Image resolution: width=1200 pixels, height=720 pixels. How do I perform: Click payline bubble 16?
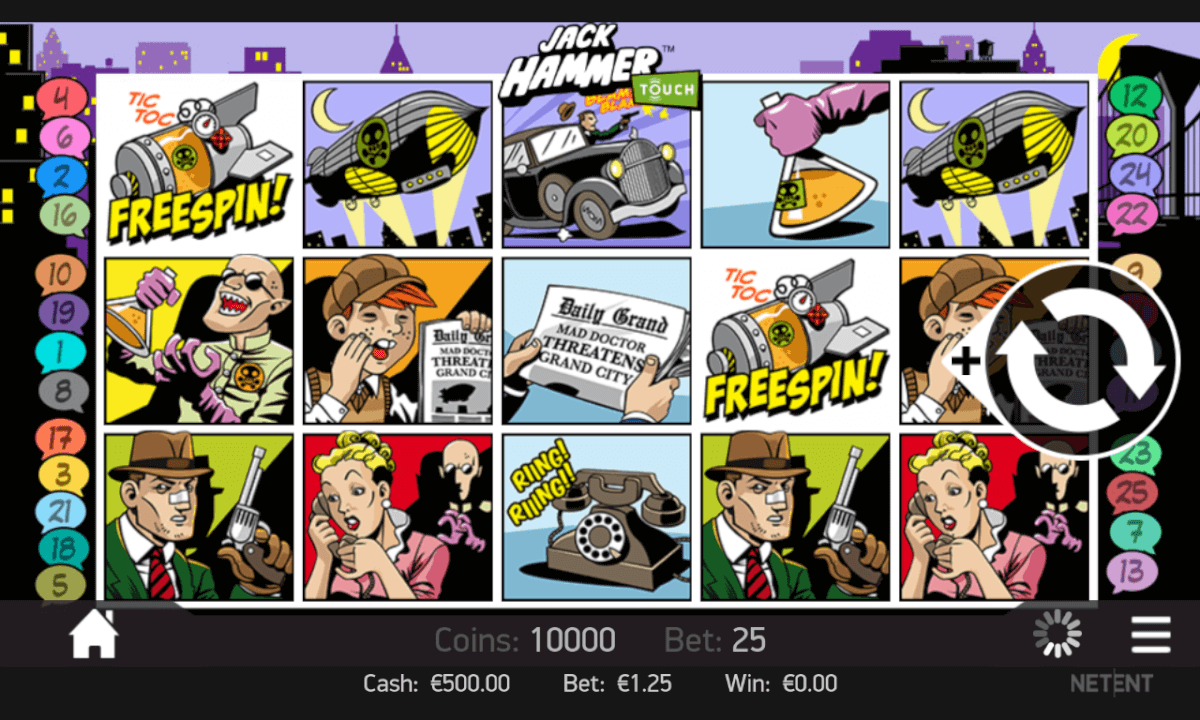coord(65,215)
